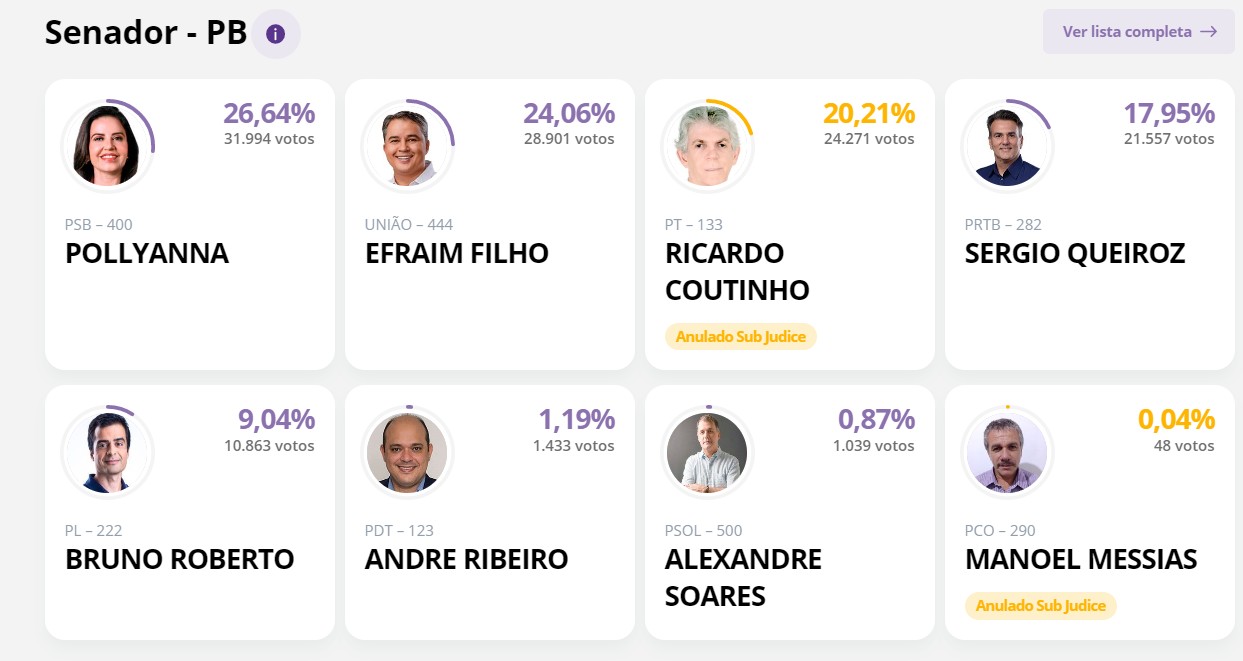This screenshot has height=661, width=1243.
Task: Click the 26,64% vote percentage
Action: [x=269, y=114]
